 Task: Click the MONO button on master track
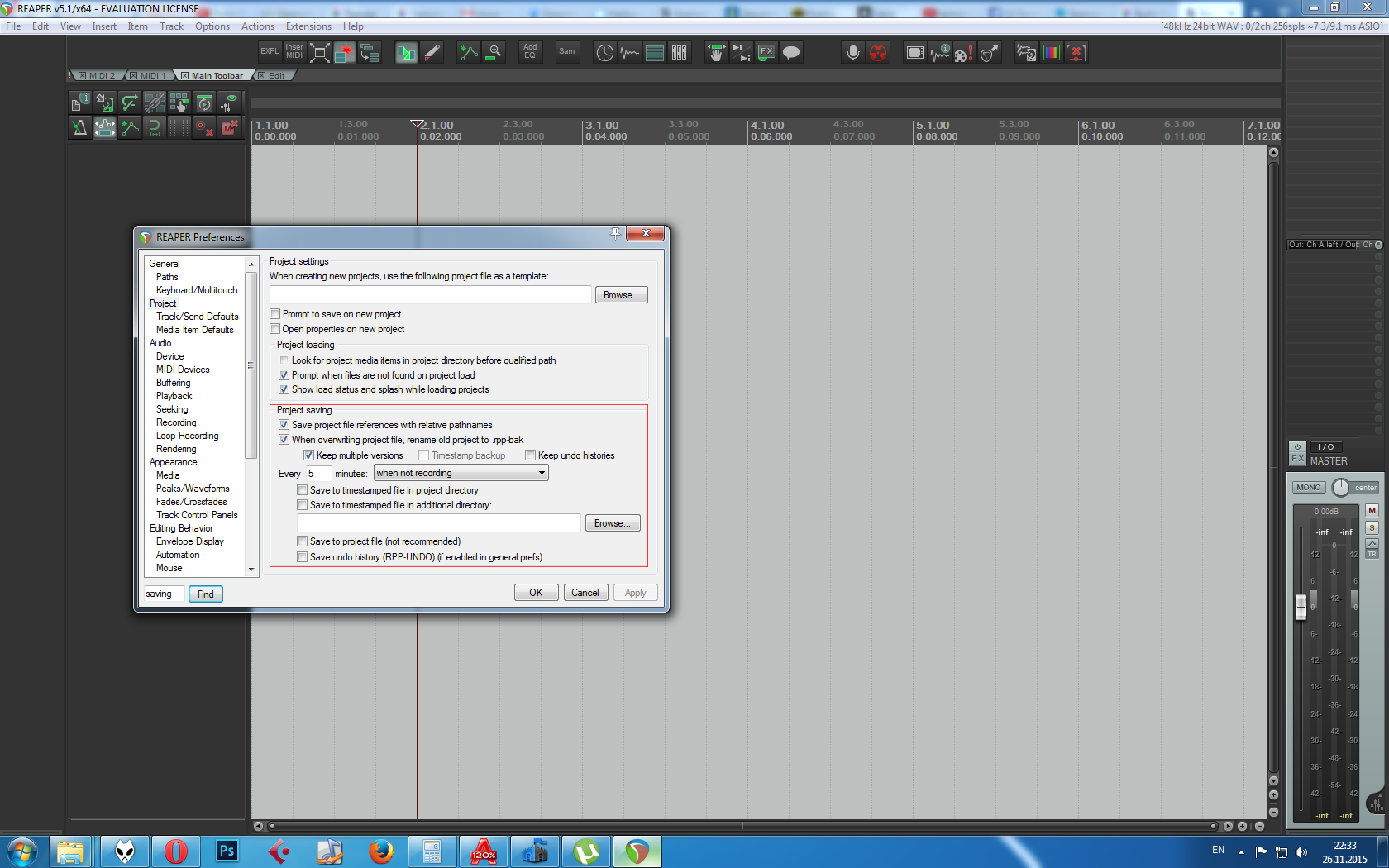tap(1309, 488)
